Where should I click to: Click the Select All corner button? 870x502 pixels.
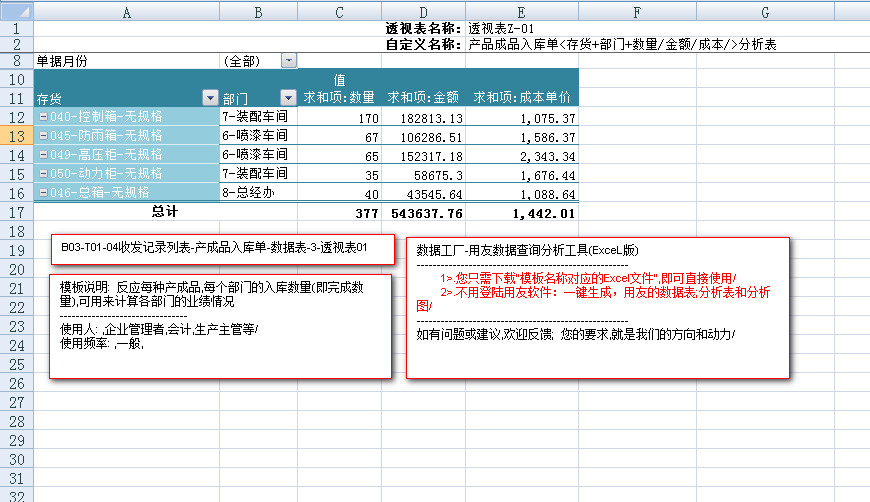[x=16, y=11]
